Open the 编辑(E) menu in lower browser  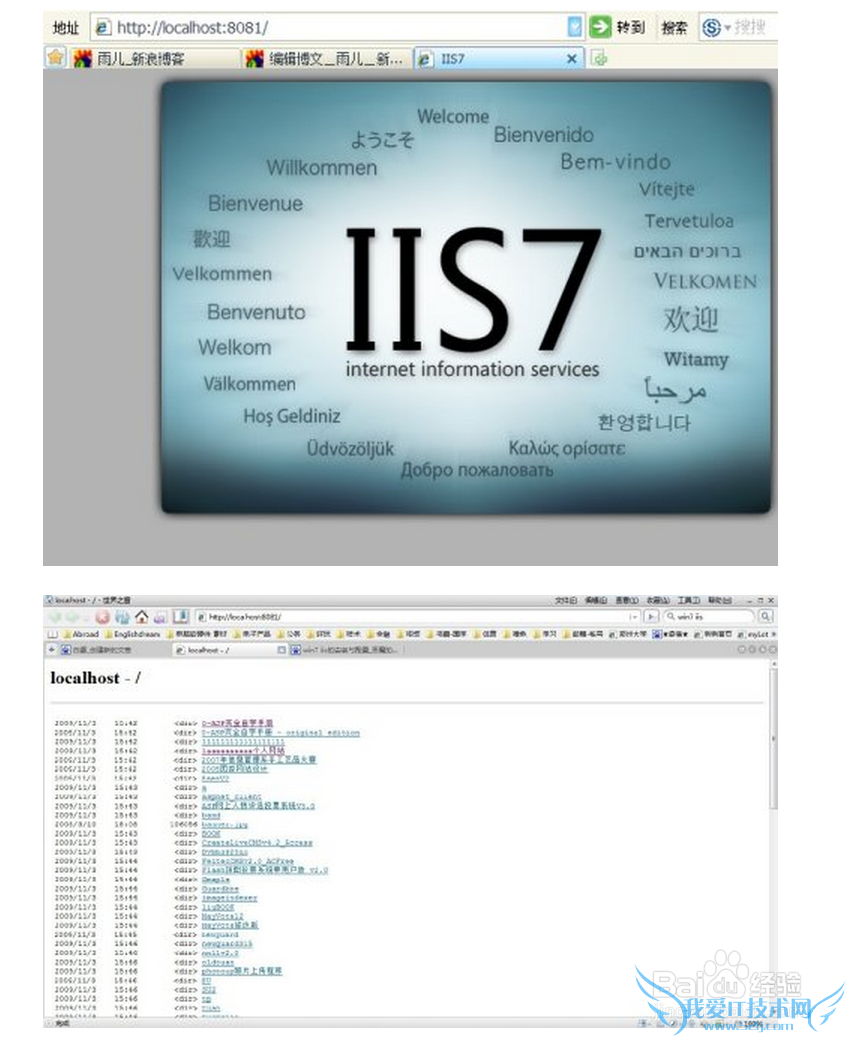pos(595,600)
